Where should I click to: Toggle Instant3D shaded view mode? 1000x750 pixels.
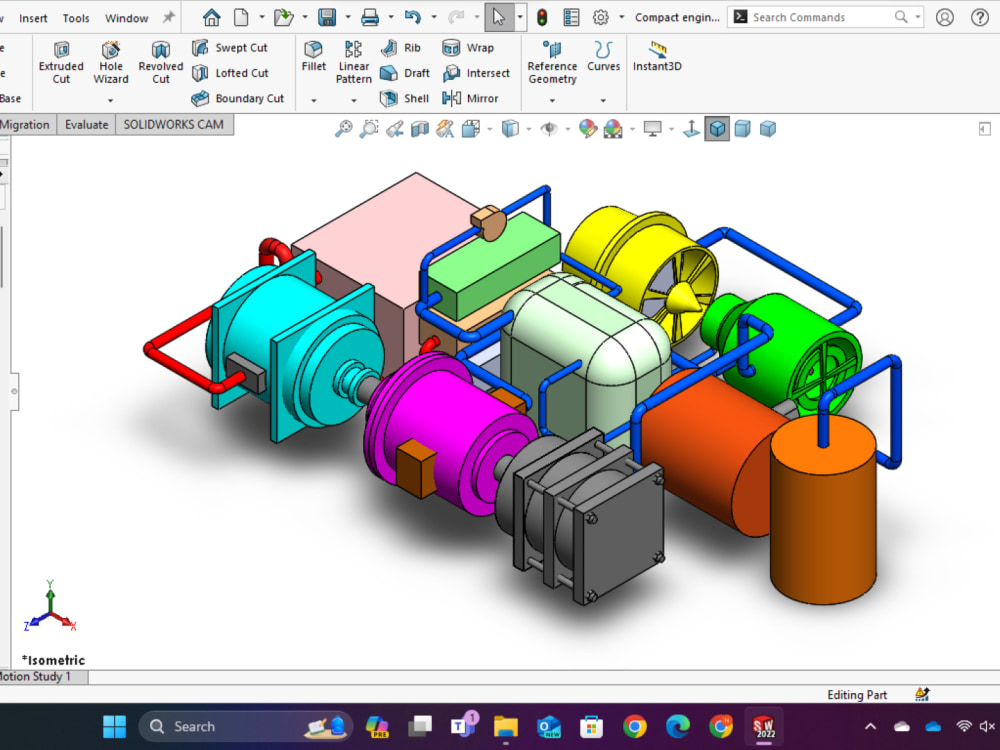716,128
